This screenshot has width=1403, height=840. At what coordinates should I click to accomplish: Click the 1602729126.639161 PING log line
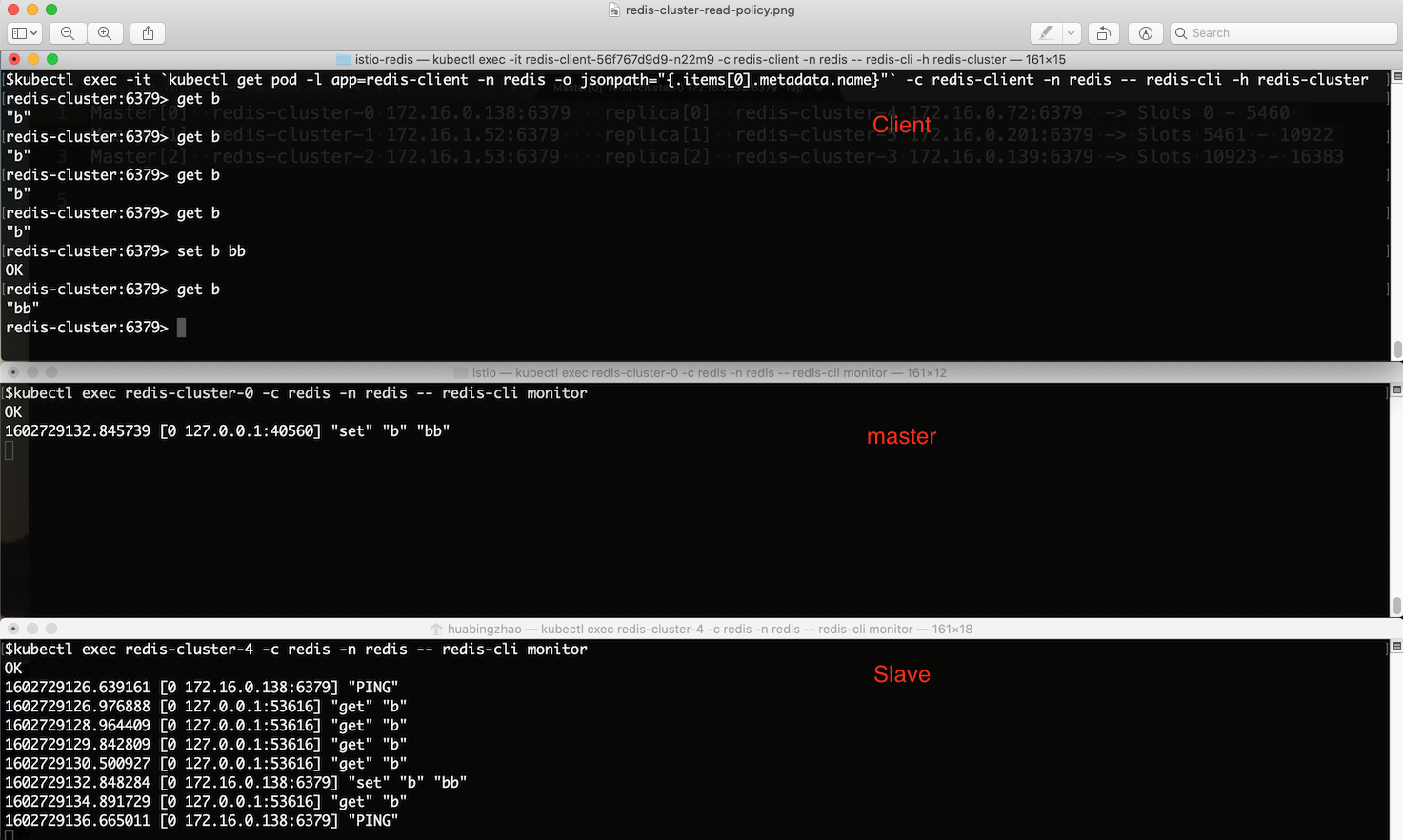pos(201,688)
